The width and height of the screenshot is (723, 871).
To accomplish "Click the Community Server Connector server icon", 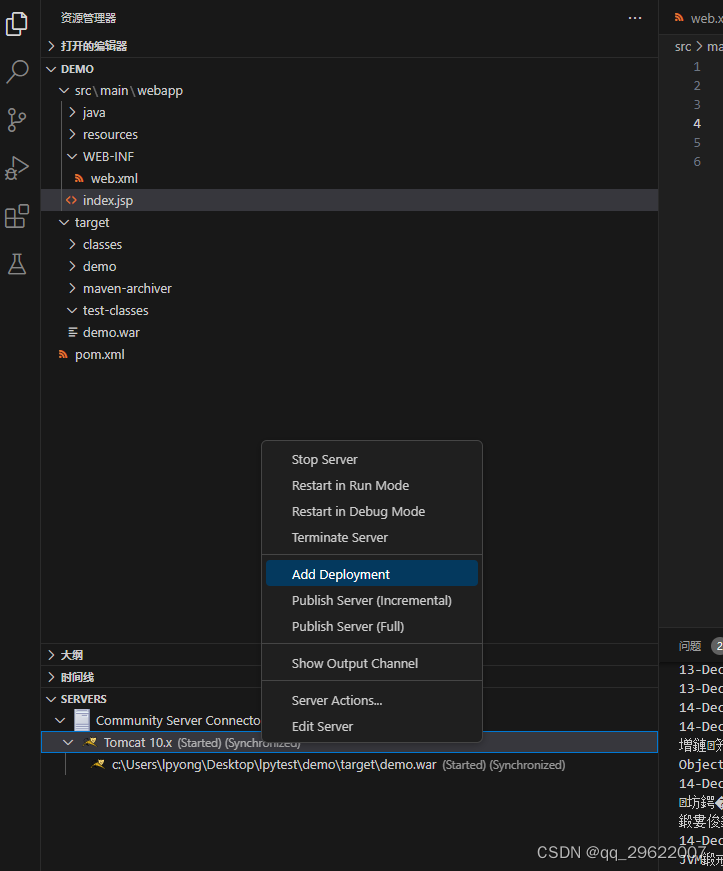I will (82, 720).
